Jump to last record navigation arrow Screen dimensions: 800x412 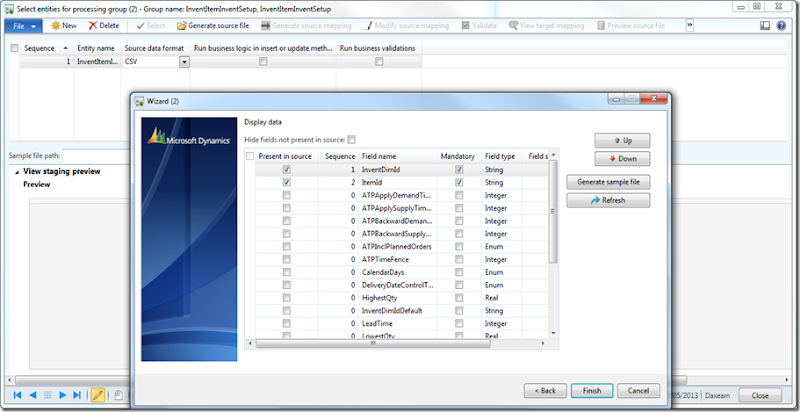77,396
